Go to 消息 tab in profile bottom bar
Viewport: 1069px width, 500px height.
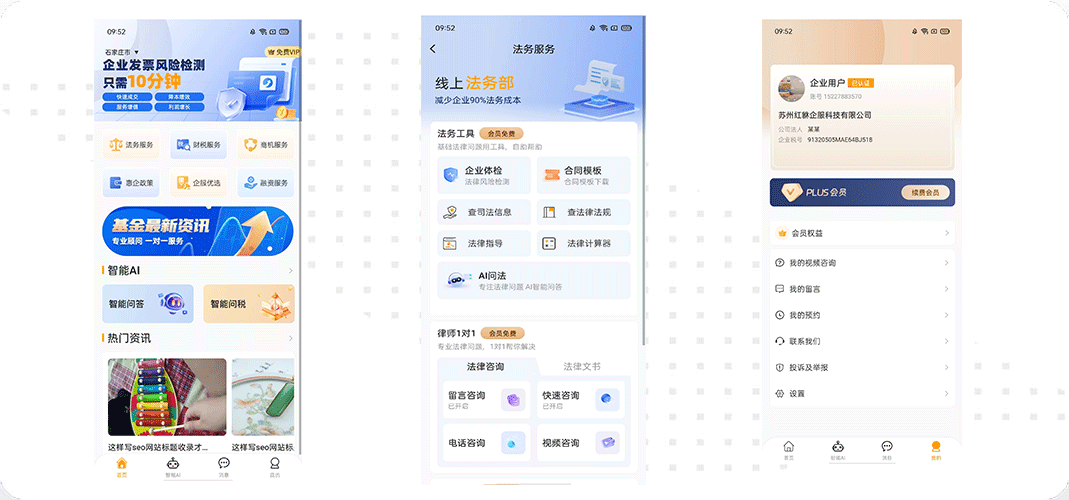tap(886, 449)
